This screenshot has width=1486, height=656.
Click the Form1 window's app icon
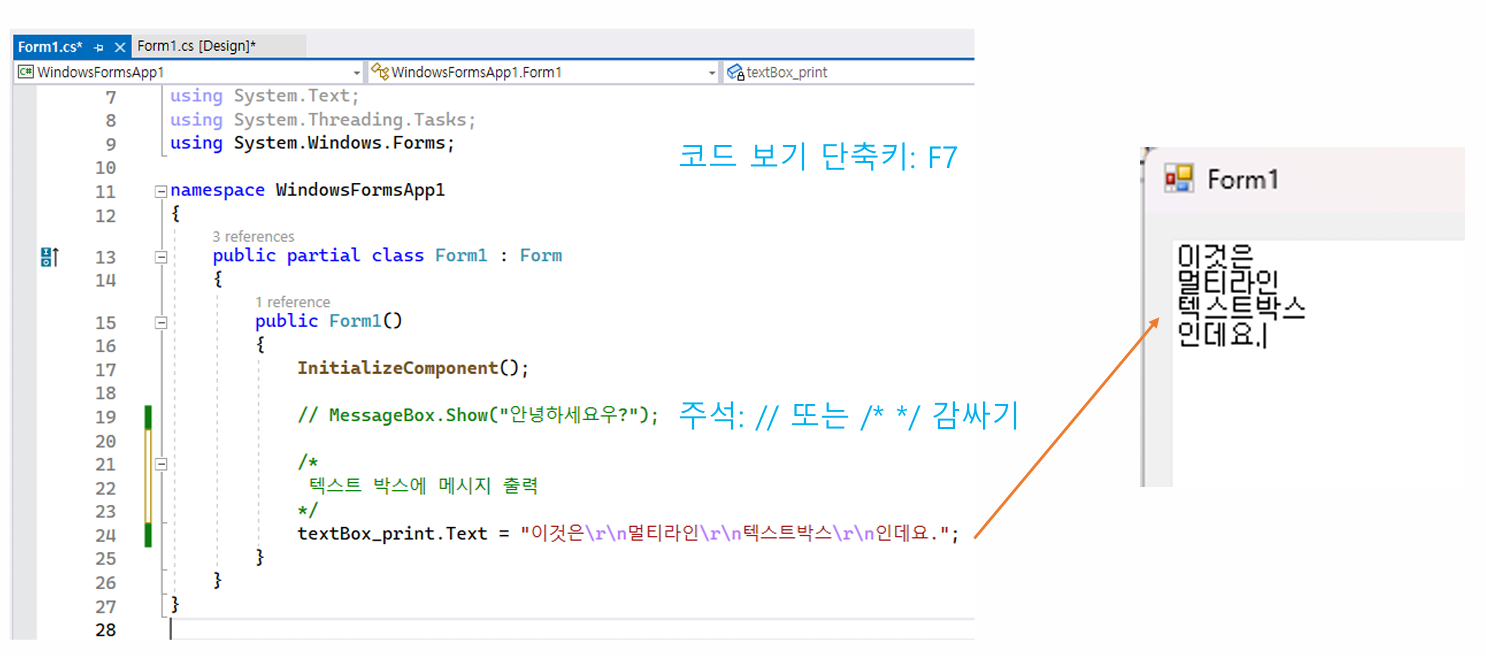pos(1179,179)
